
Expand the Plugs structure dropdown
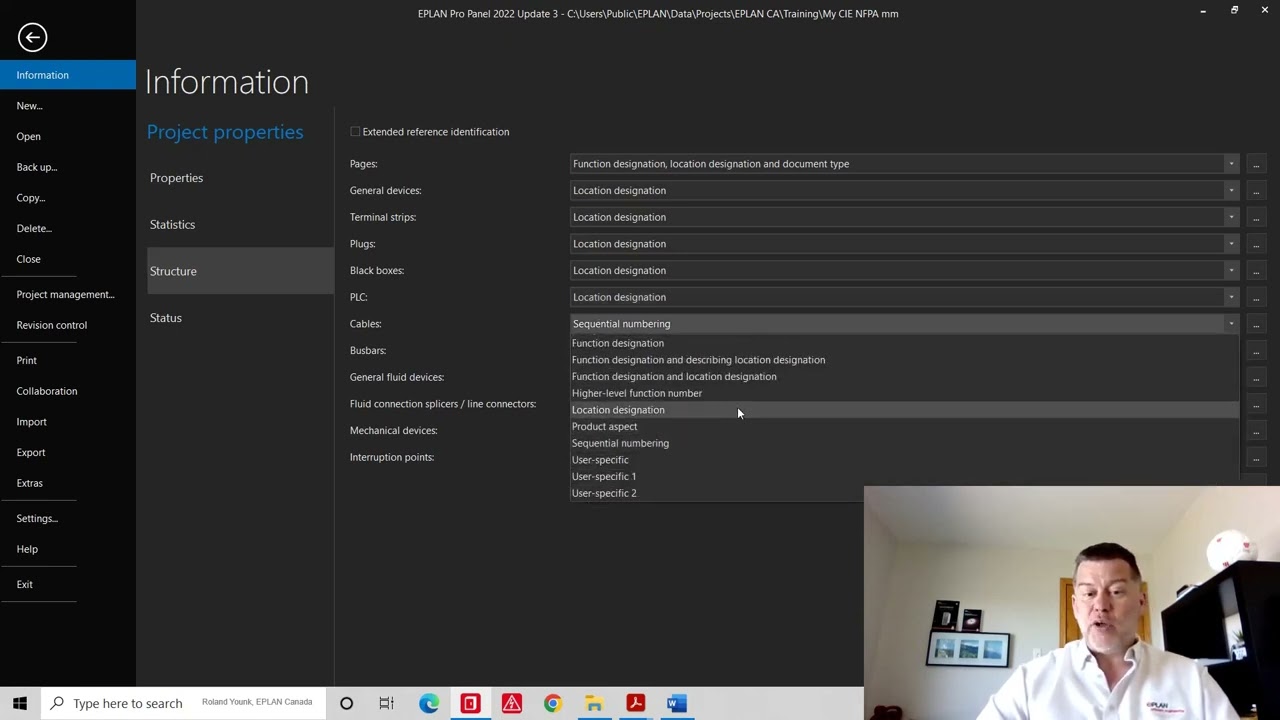pyautogui.click(x=1231, y=244)
